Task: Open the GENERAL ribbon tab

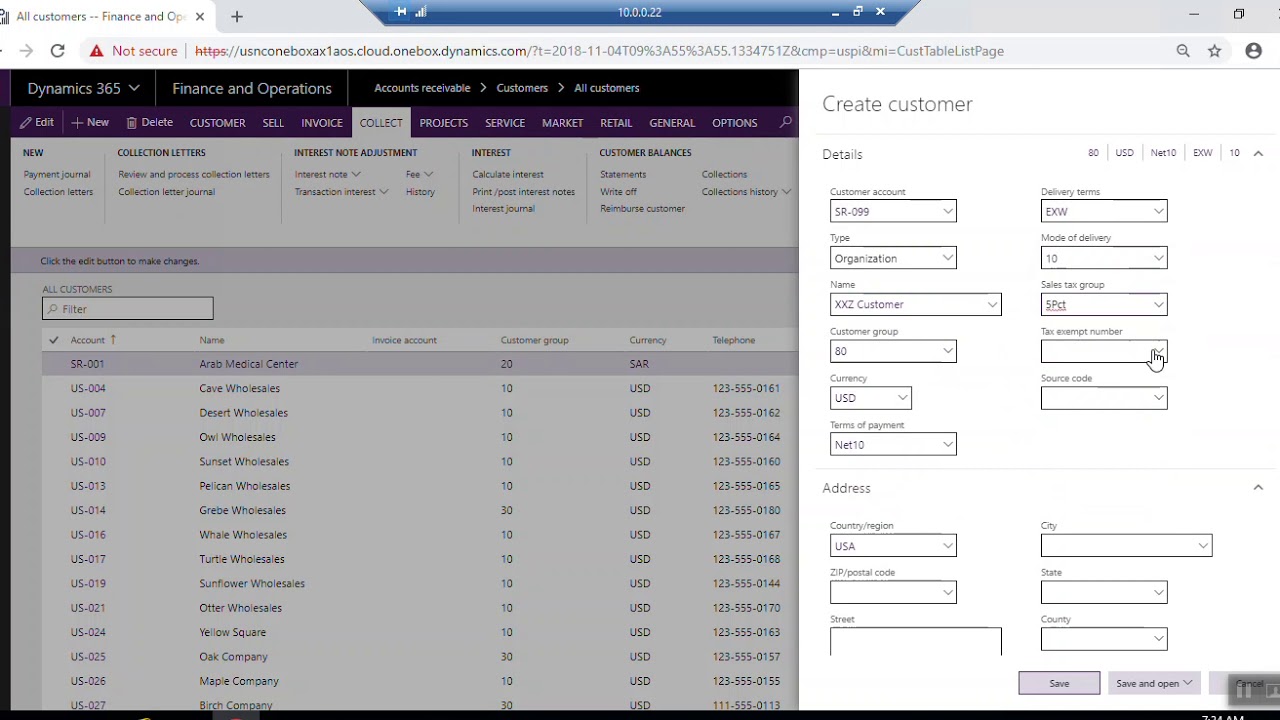Action: click(x=672, y=122)
